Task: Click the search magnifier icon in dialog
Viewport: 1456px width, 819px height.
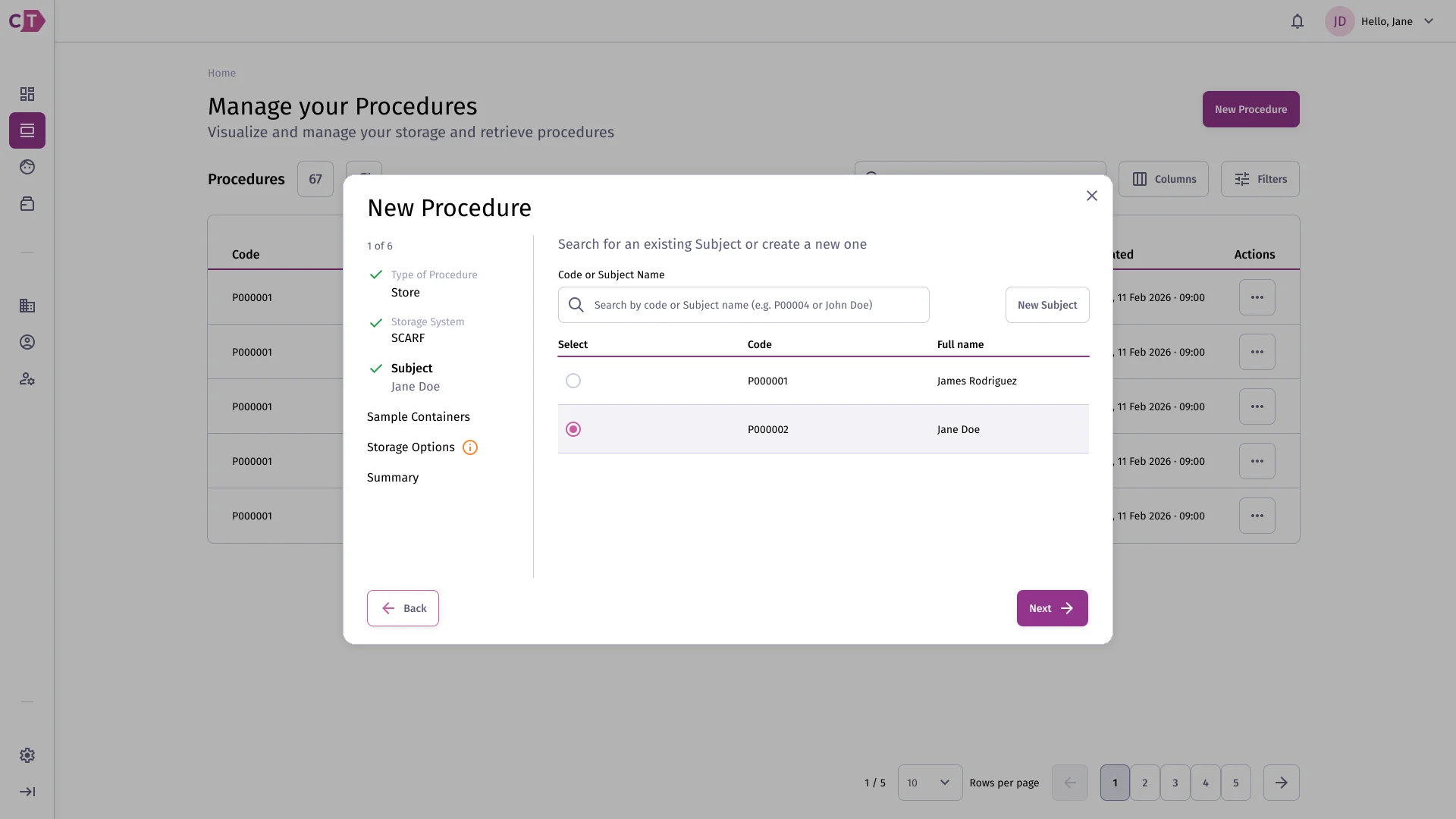Action: coord(576,305)
